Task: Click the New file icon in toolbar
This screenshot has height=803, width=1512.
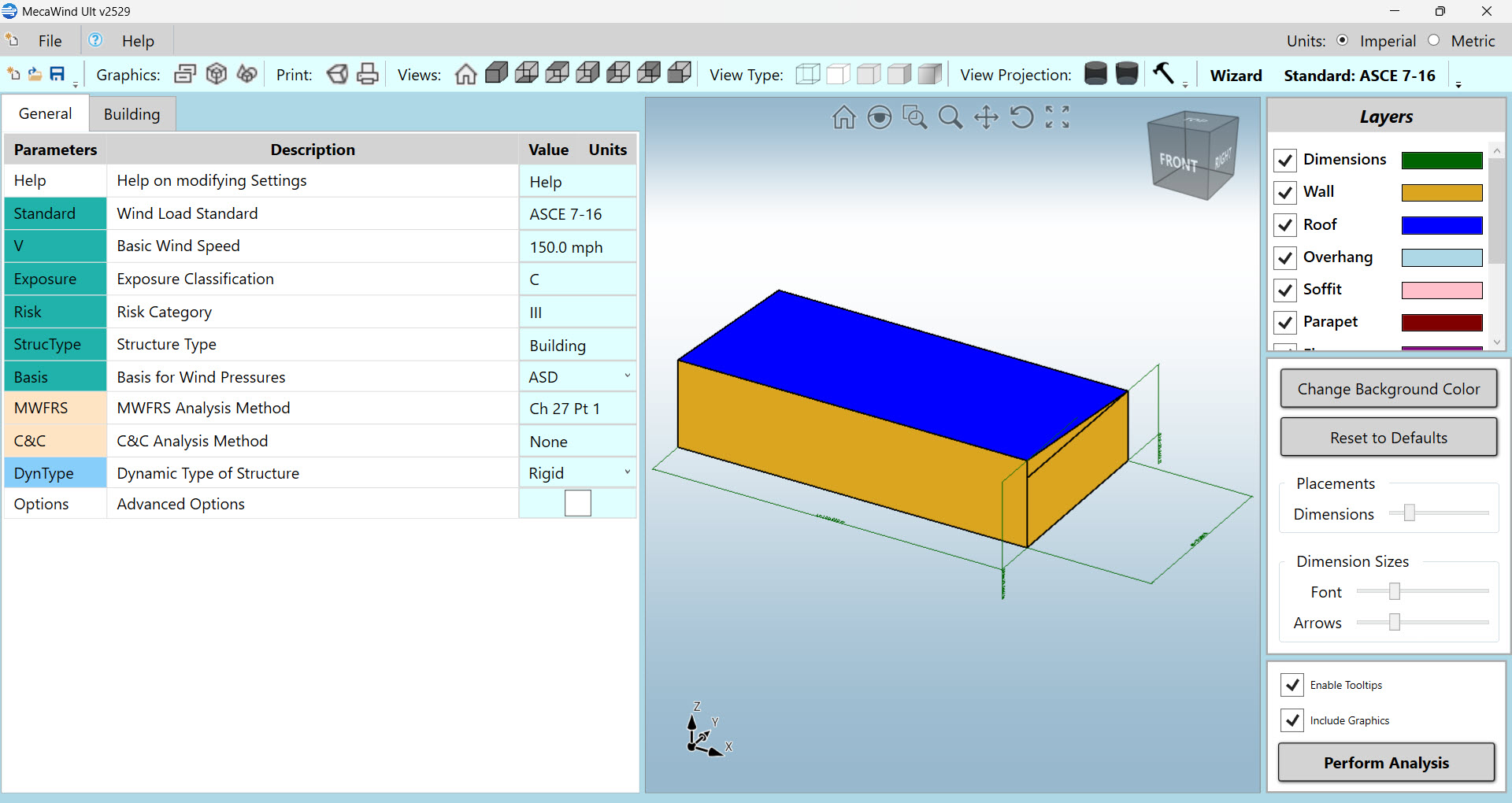Action: tap(13, 74)
